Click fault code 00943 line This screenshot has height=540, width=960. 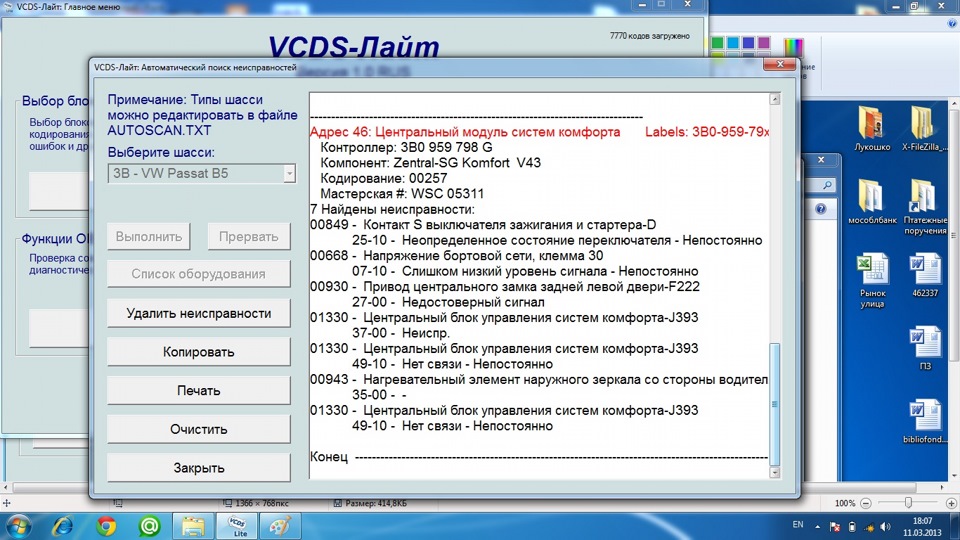(x=539, y=380)
